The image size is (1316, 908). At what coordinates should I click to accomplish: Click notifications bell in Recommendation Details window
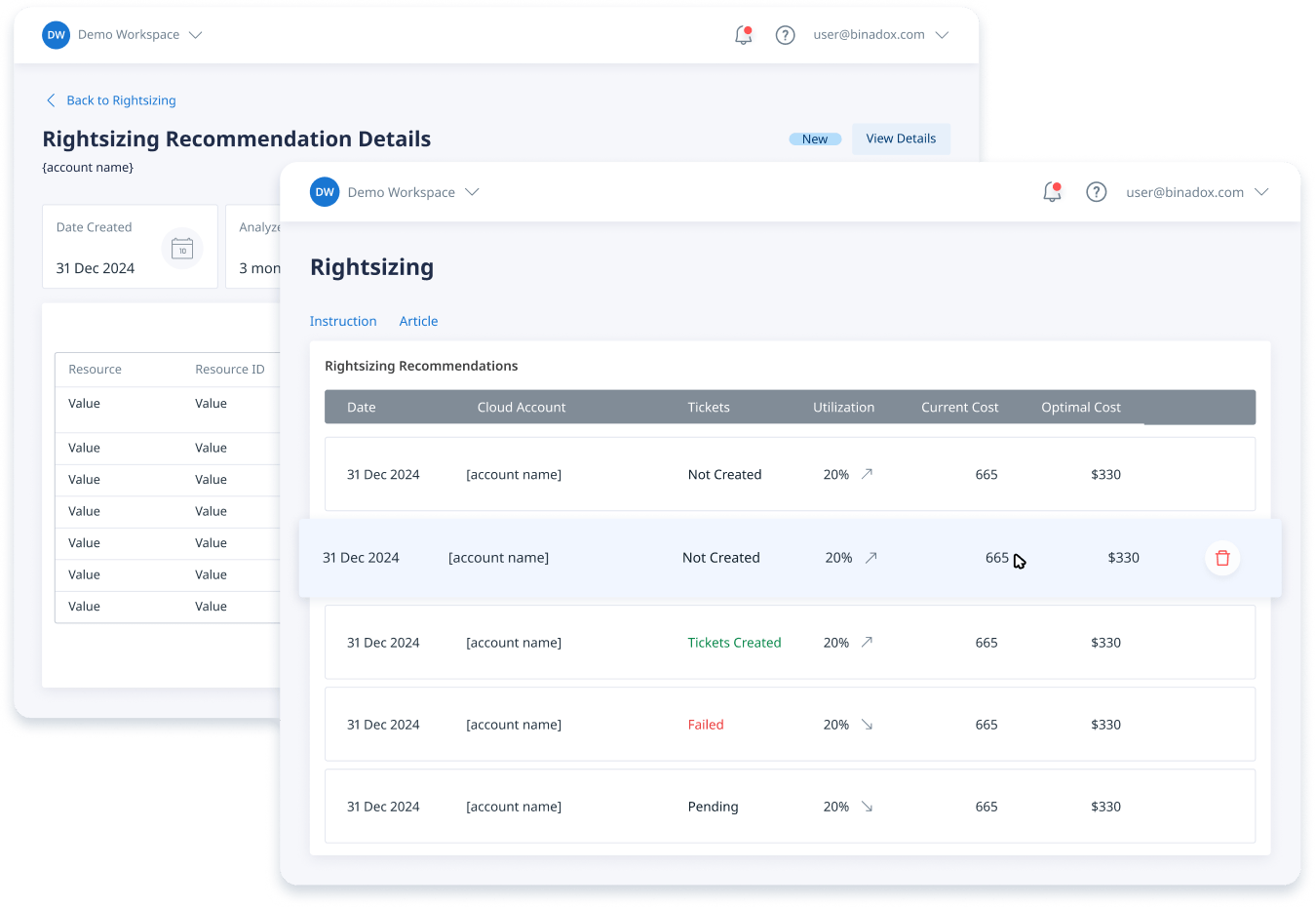coord(744,35)
